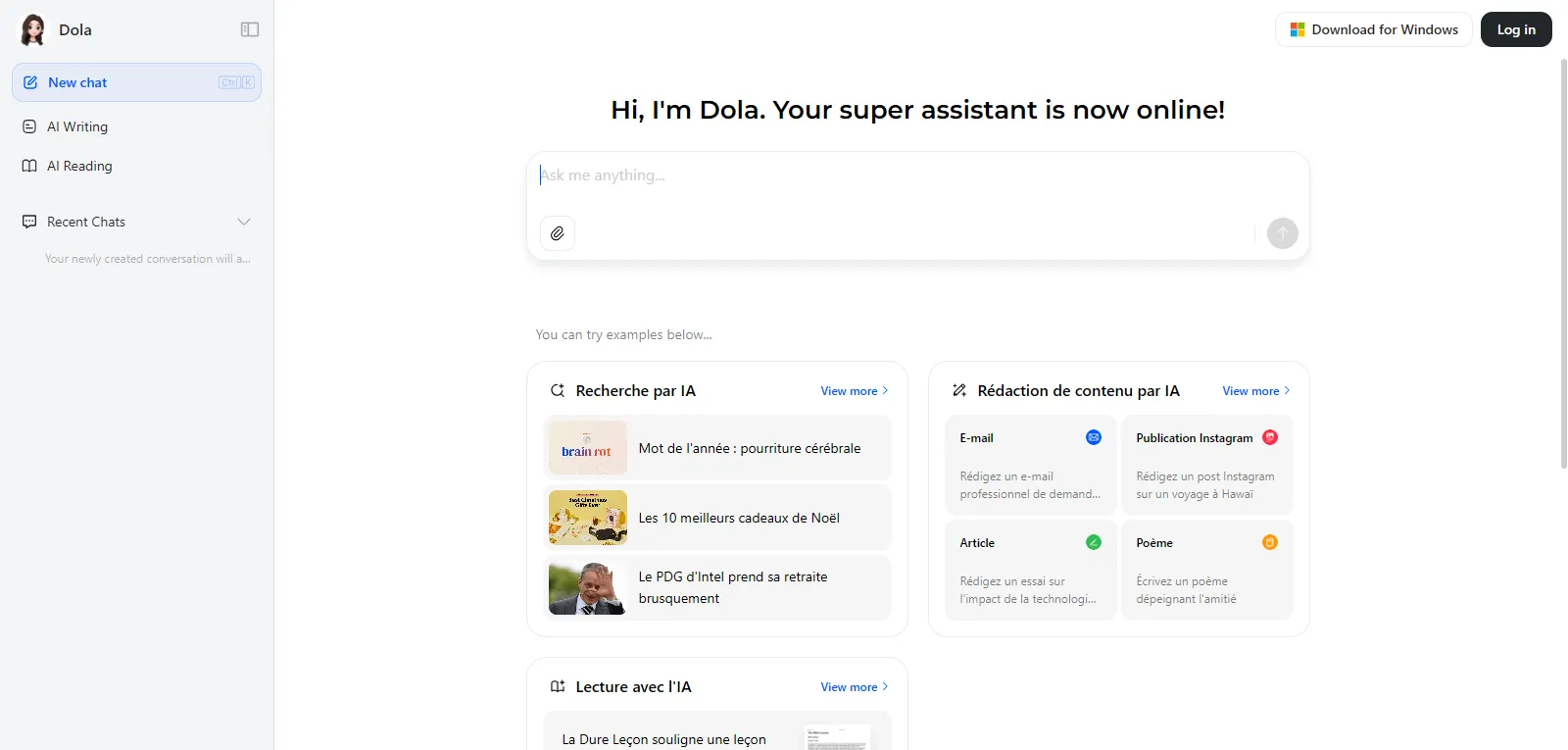Viewport: 1568px width, 750px height.
Task: Expand View more for Recherche par IA
Action: coord(854,390)
